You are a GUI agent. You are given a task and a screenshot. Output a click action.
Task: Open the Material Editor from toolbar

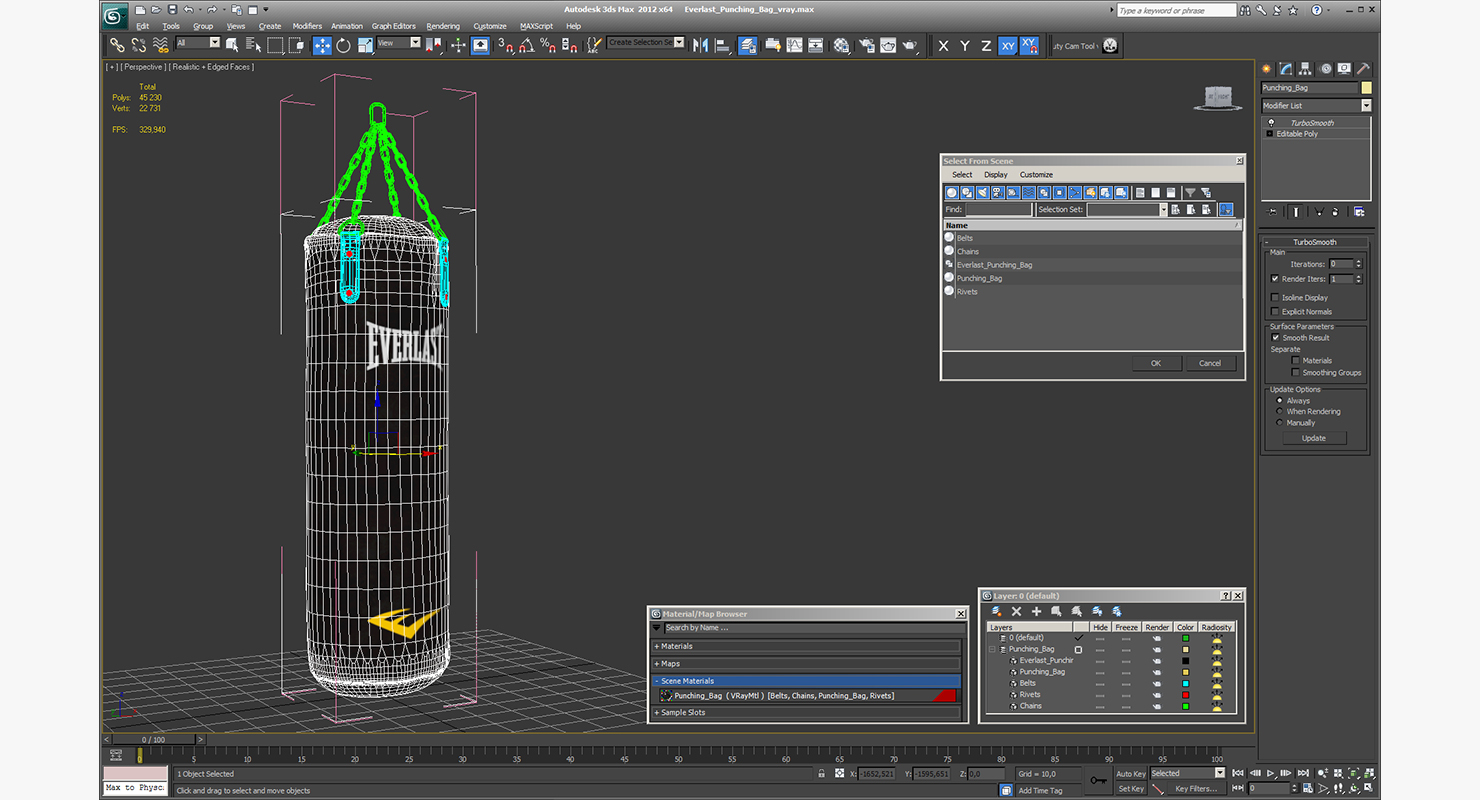coord(841,45)
